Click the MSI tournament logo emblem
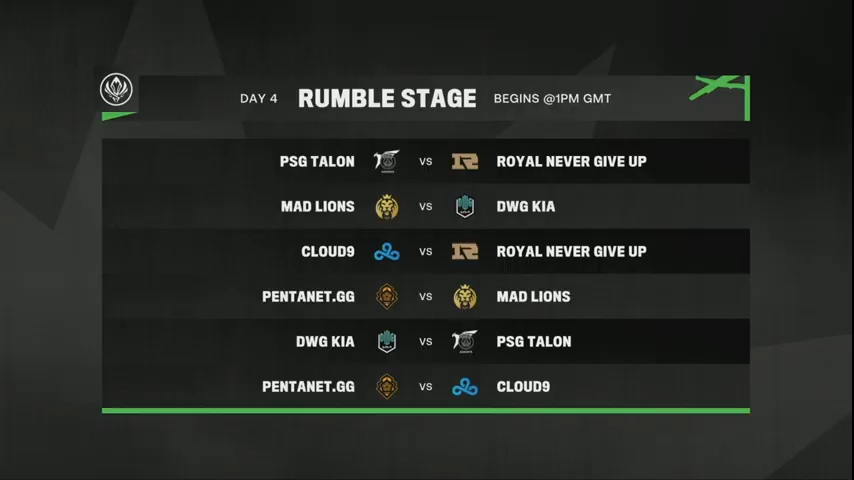The width and height of the screenshot is (854, 480). [x=119, y=91]
